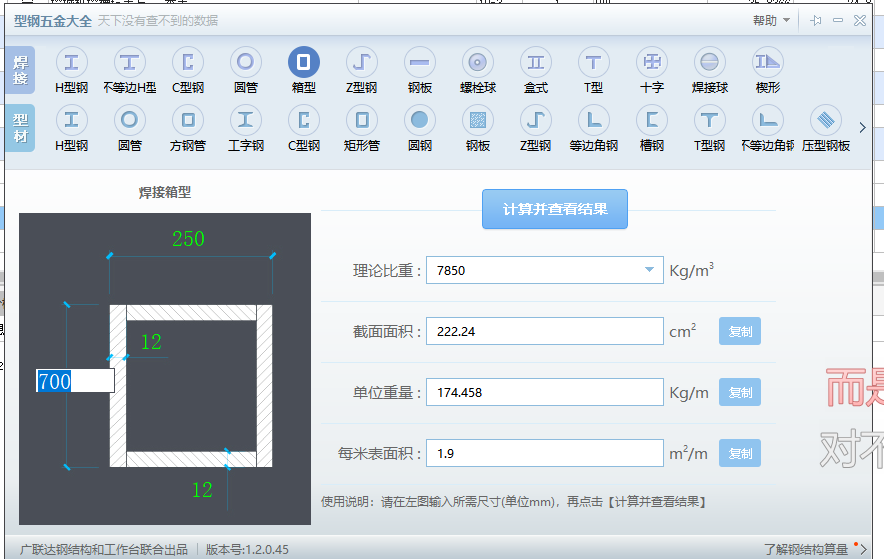Viewport: 884px width, 559px height.
Task: Copy the 每米表面积 value
Action: point(740,453)
